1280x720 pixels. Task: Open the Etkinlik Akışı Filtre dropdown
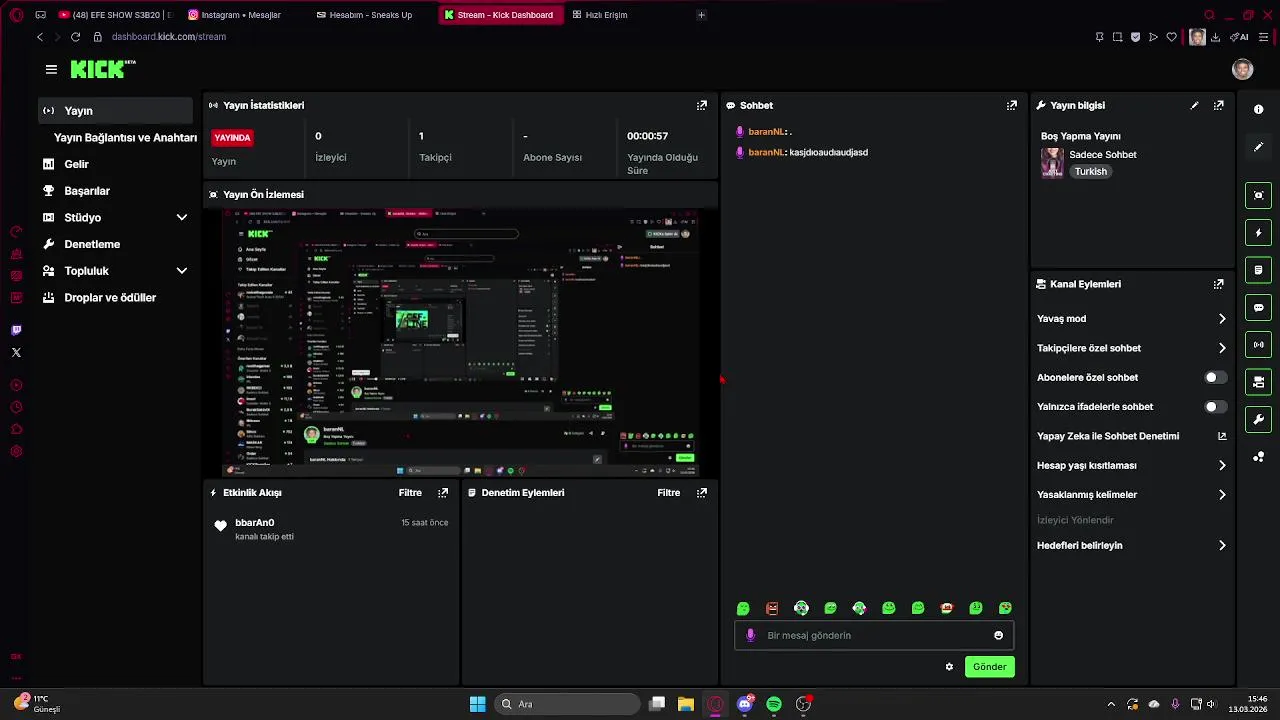pos(410,492)
